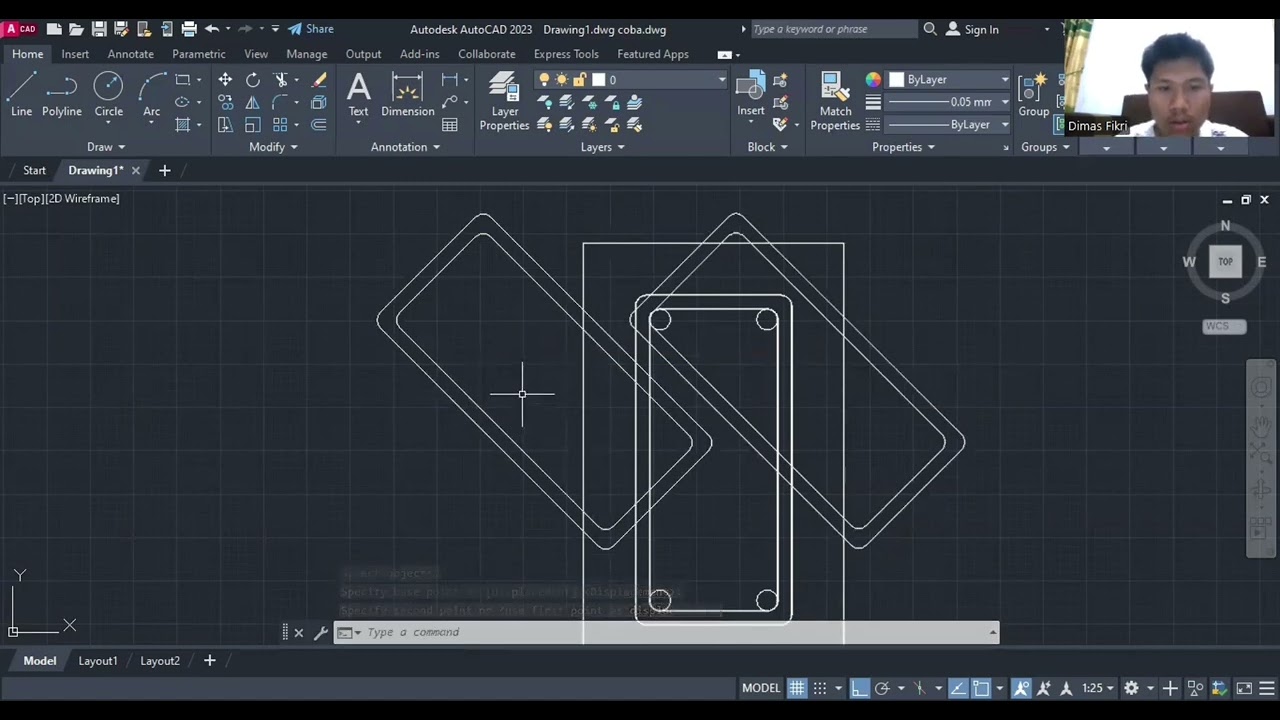Select the Line draw tool
The height and width of the screenshot is (720, 1280).
21,95
